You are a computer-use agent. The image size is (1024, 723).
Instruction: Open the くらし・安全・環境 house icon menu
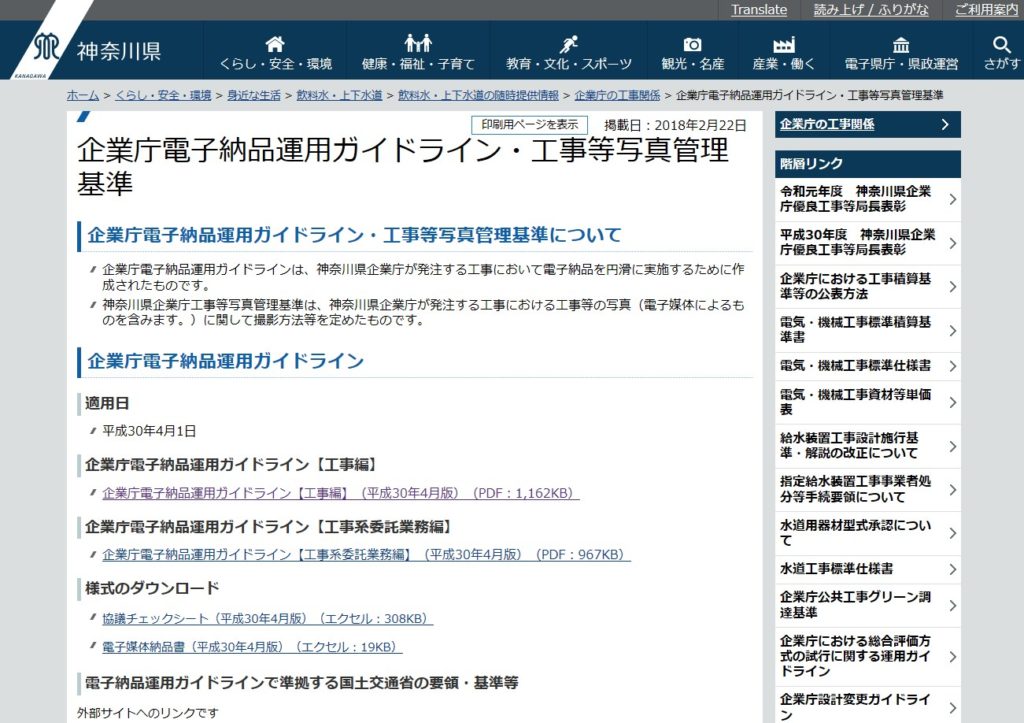(x=275, y=45)
